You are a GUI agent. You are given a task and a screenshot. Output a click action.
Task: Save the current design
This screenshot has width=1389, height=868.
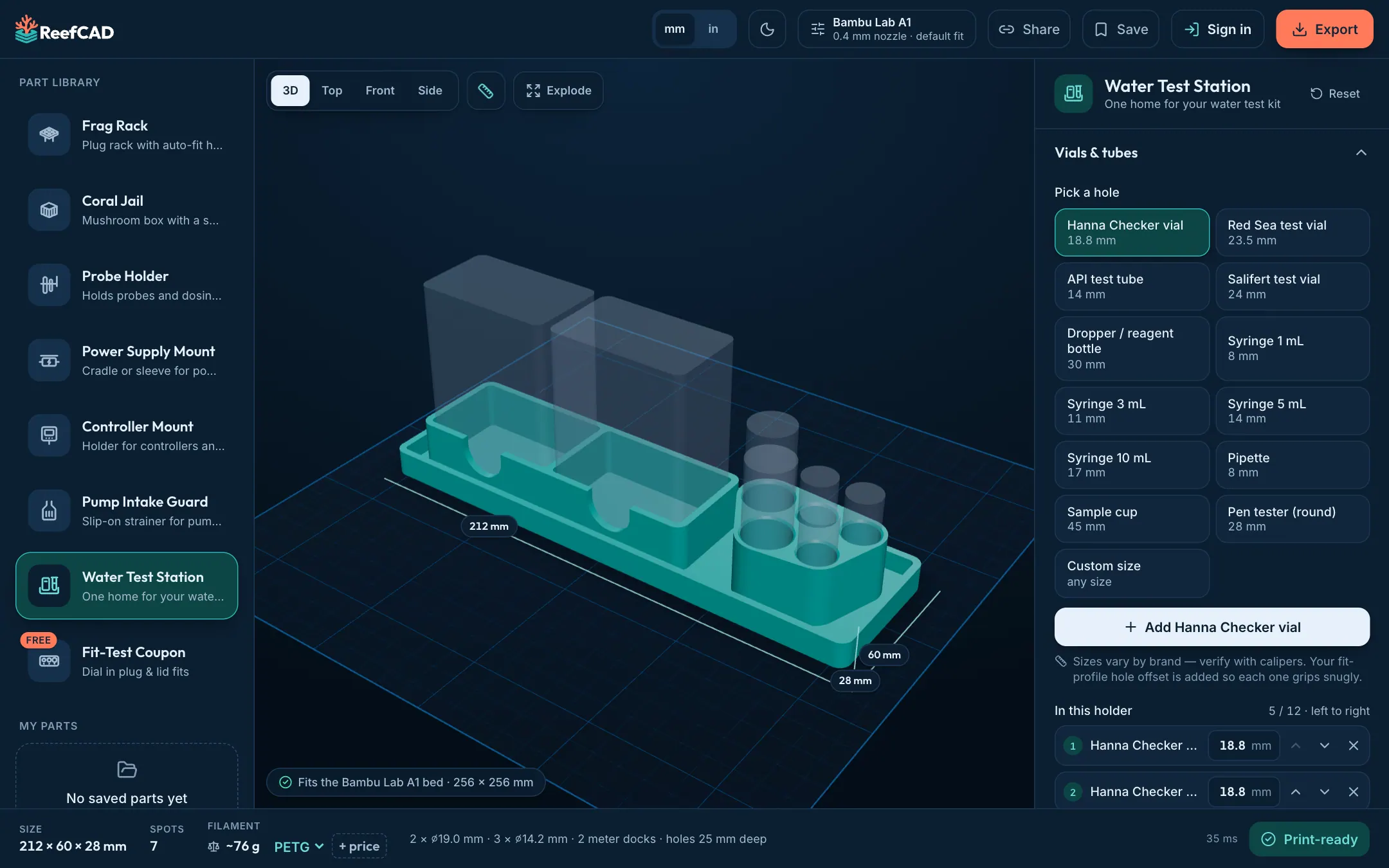click(x=1121, y=29)
